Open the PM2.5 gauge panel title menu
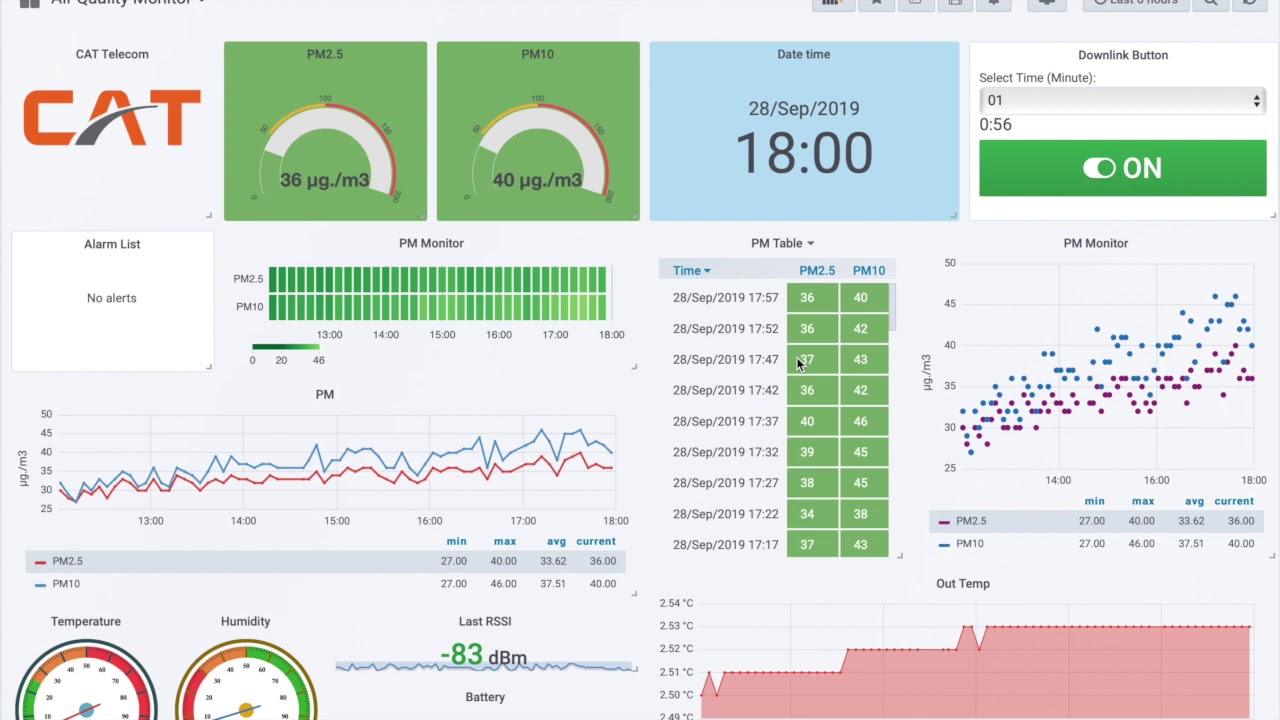Screen dimensions: 1280x720 (325, 54)
